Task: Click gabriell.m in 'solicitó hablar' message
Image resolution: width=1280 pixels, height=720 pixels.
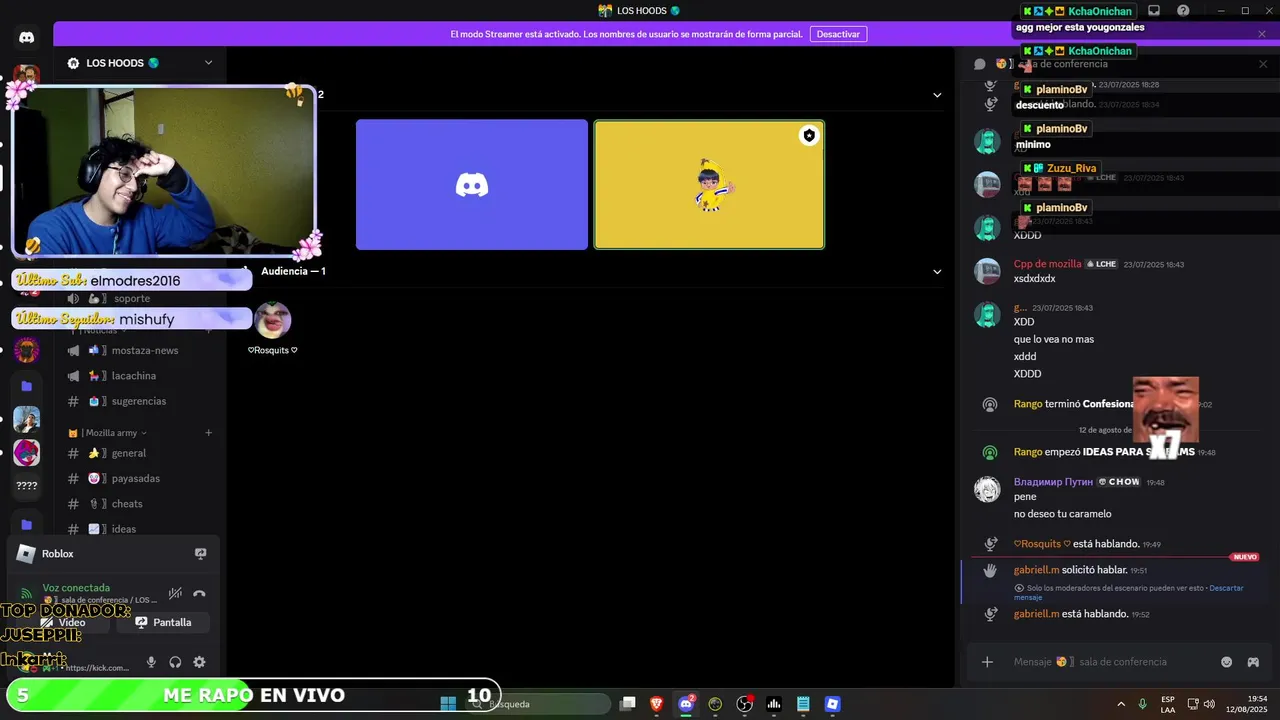Action: 1036,570
